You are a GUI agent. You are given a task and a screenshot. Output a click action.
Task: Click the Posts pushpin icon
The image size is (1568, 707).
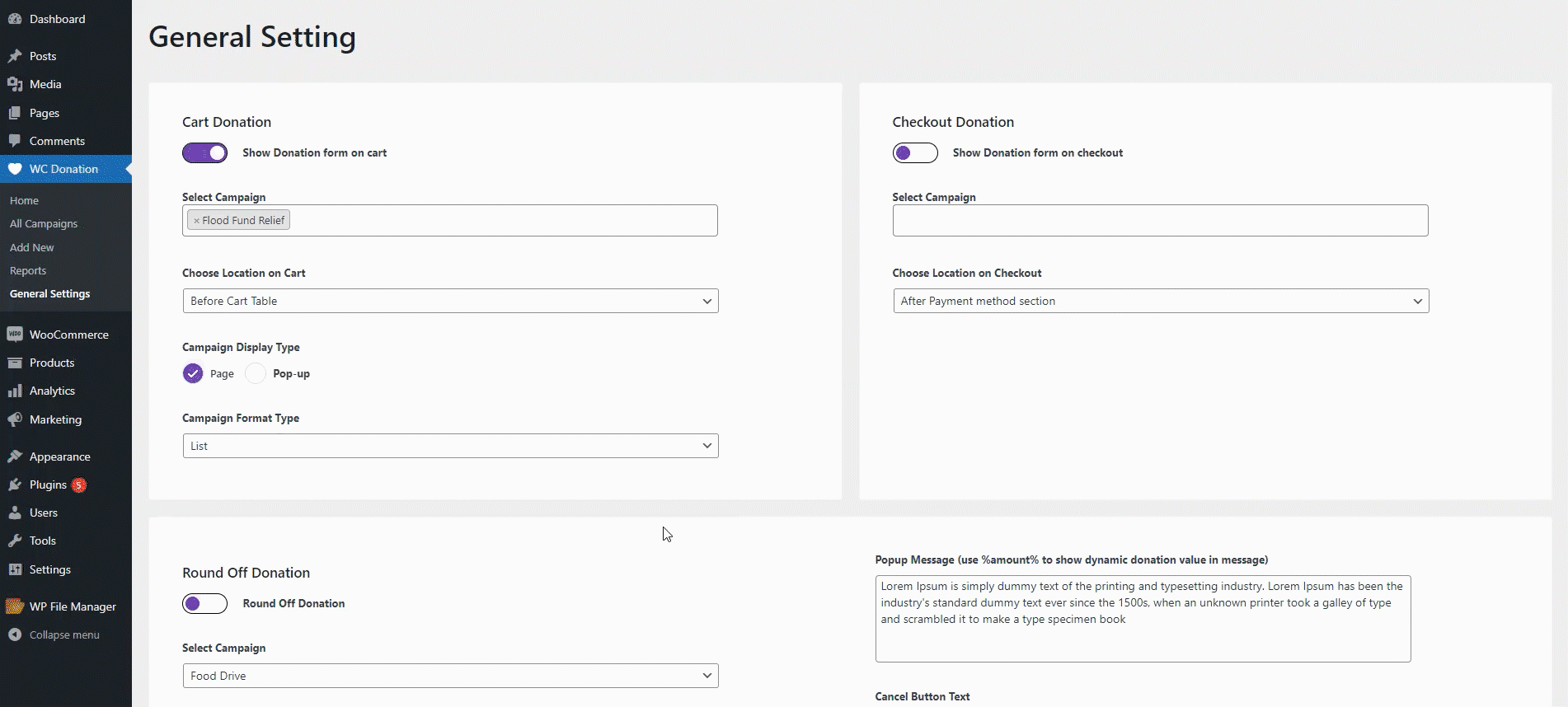tap(15, 56)
